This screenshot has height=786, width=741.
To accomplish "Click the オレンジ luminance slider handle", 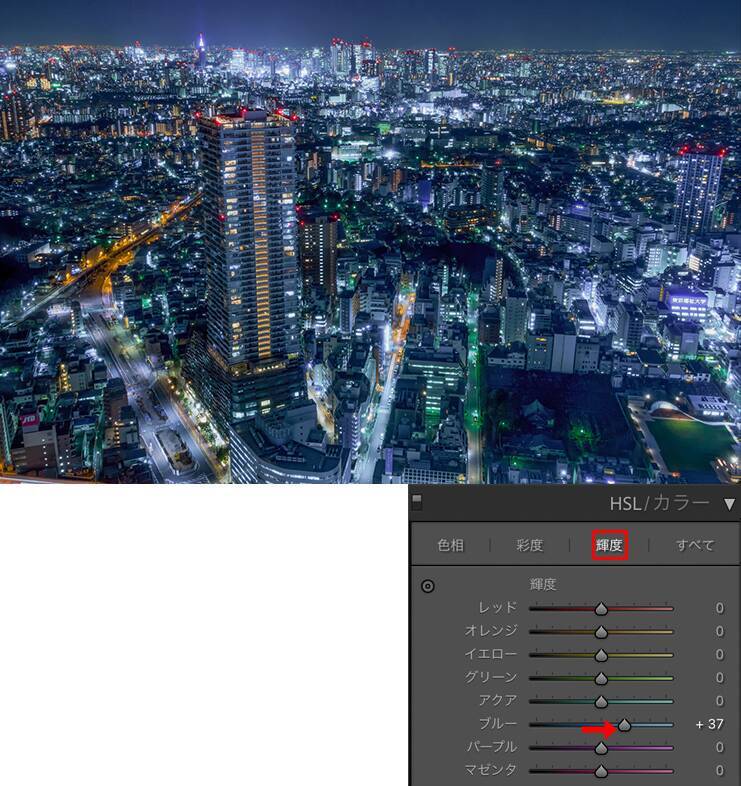I will pos(601,632).
